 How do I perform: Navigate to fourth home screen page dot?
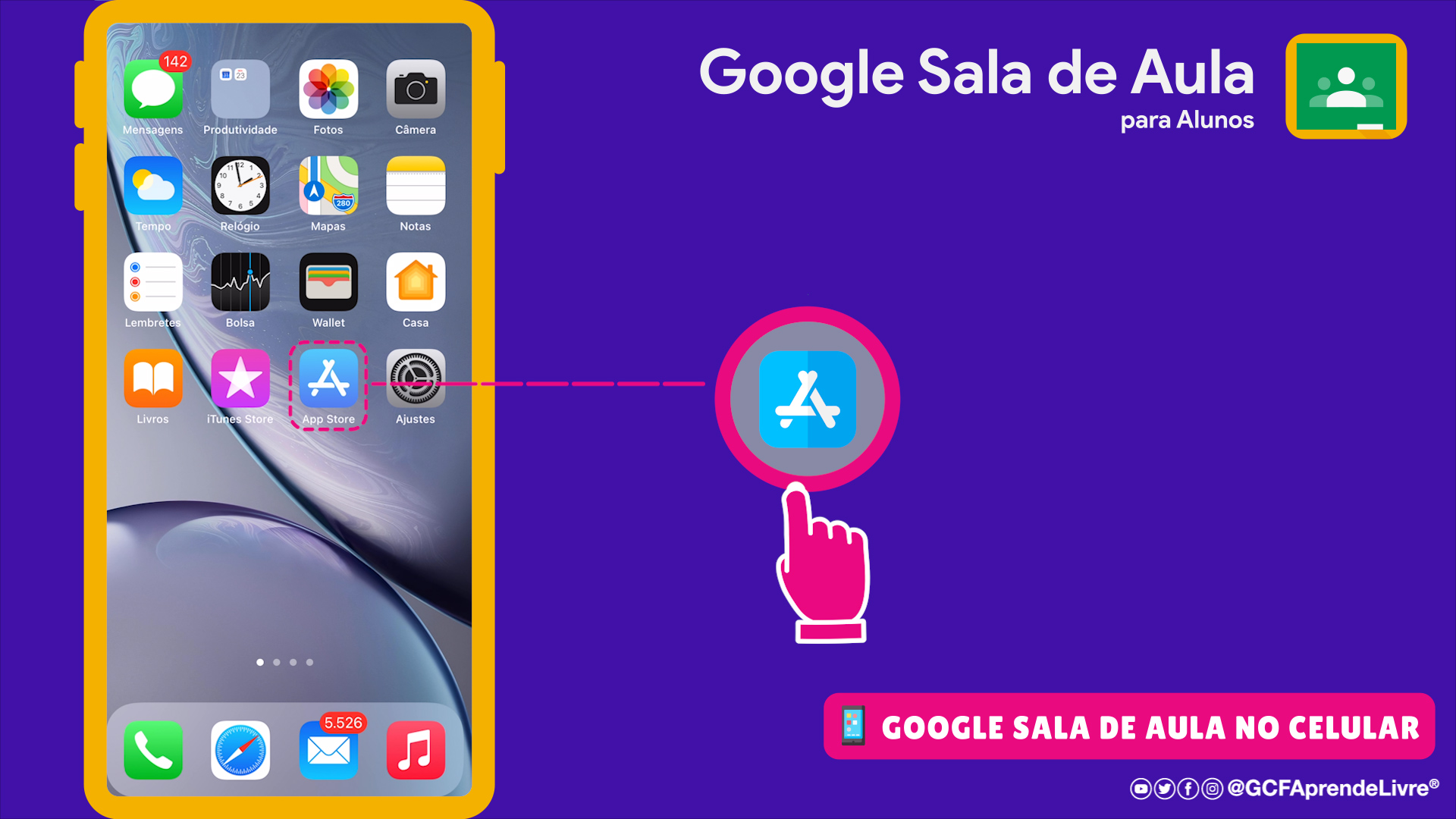point(310,662)
